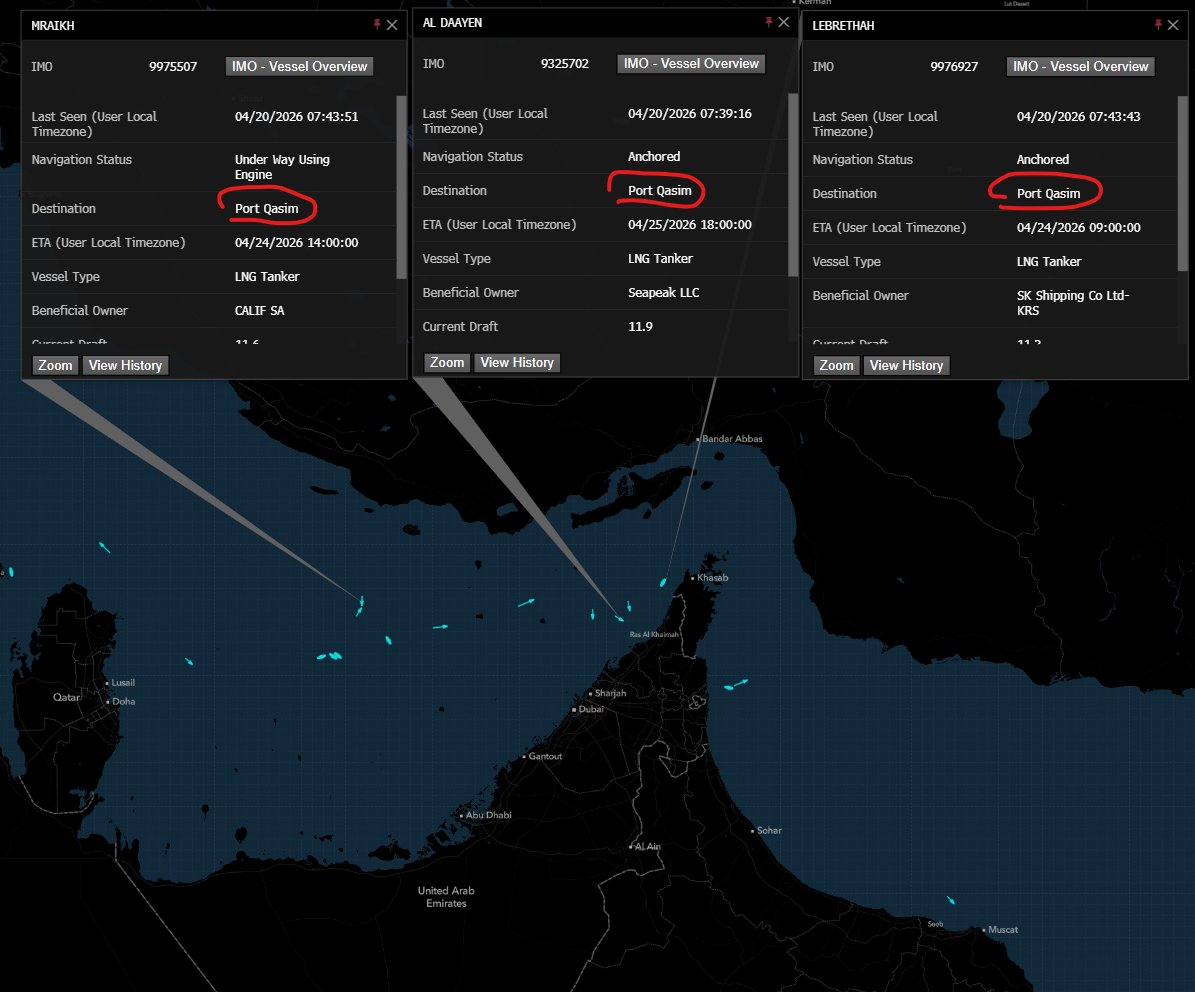Zoom to the LEBRETHAH vessel
The width and height of the screenshot is (1195, 992).
coord(836,365)
